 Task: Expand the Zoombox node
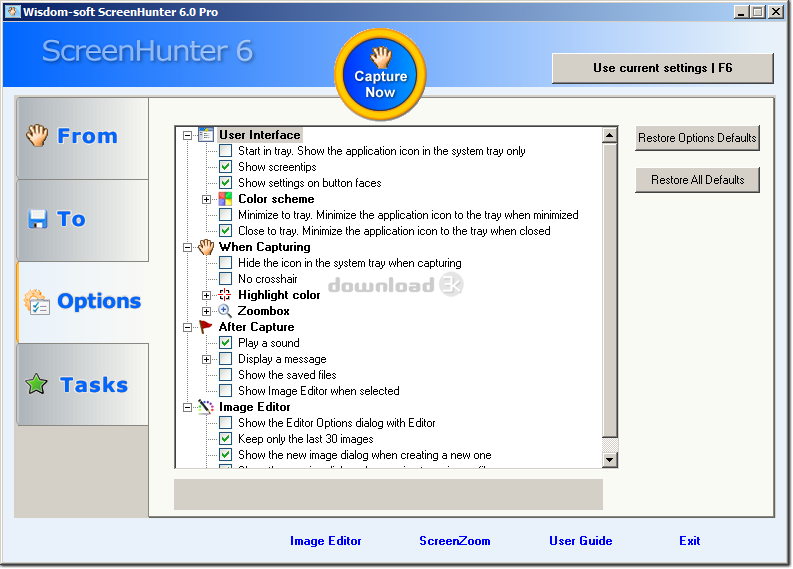pos(206,312)
